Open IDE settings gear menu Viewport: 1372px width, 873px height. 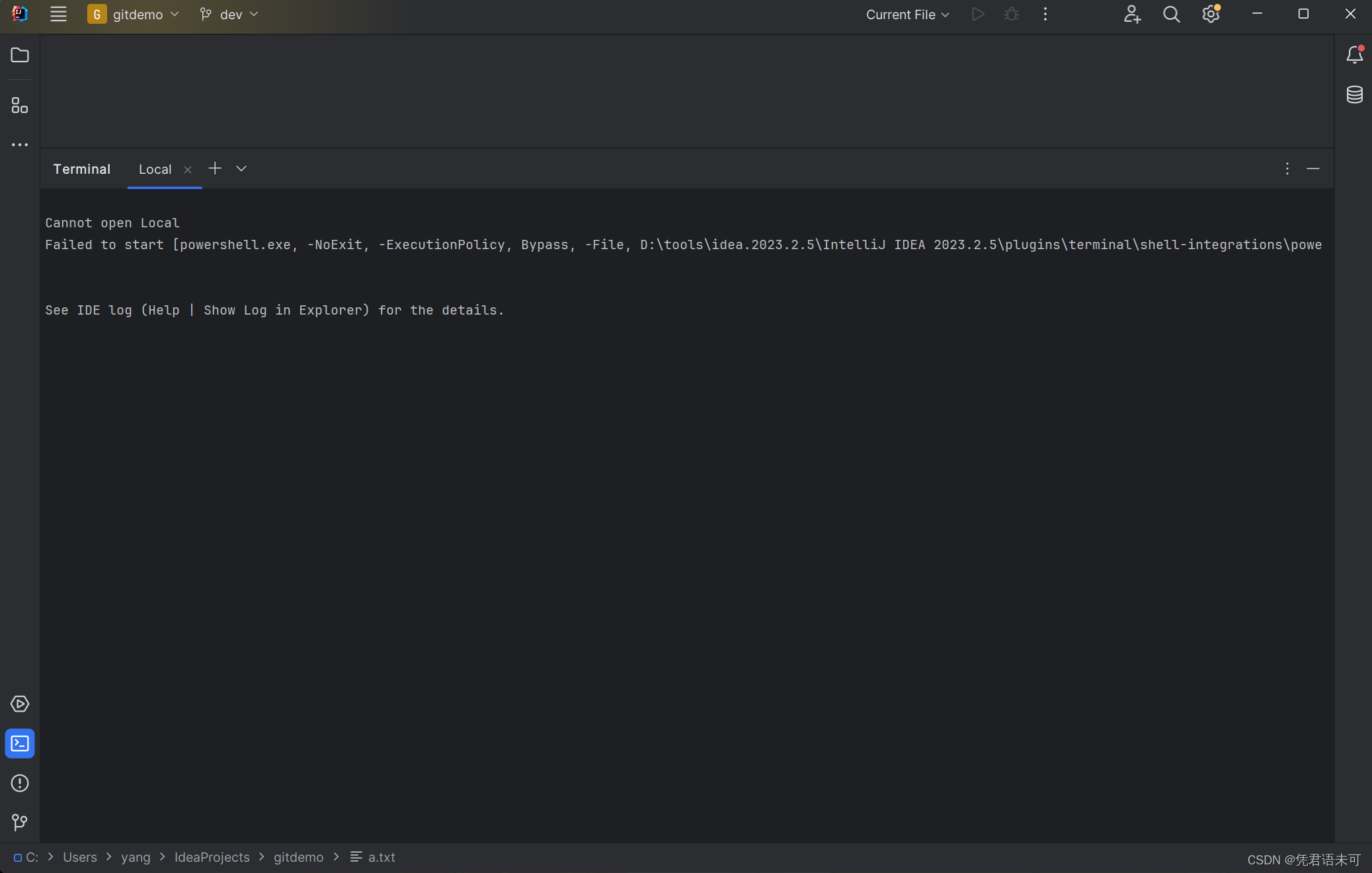coord(1211,15)
